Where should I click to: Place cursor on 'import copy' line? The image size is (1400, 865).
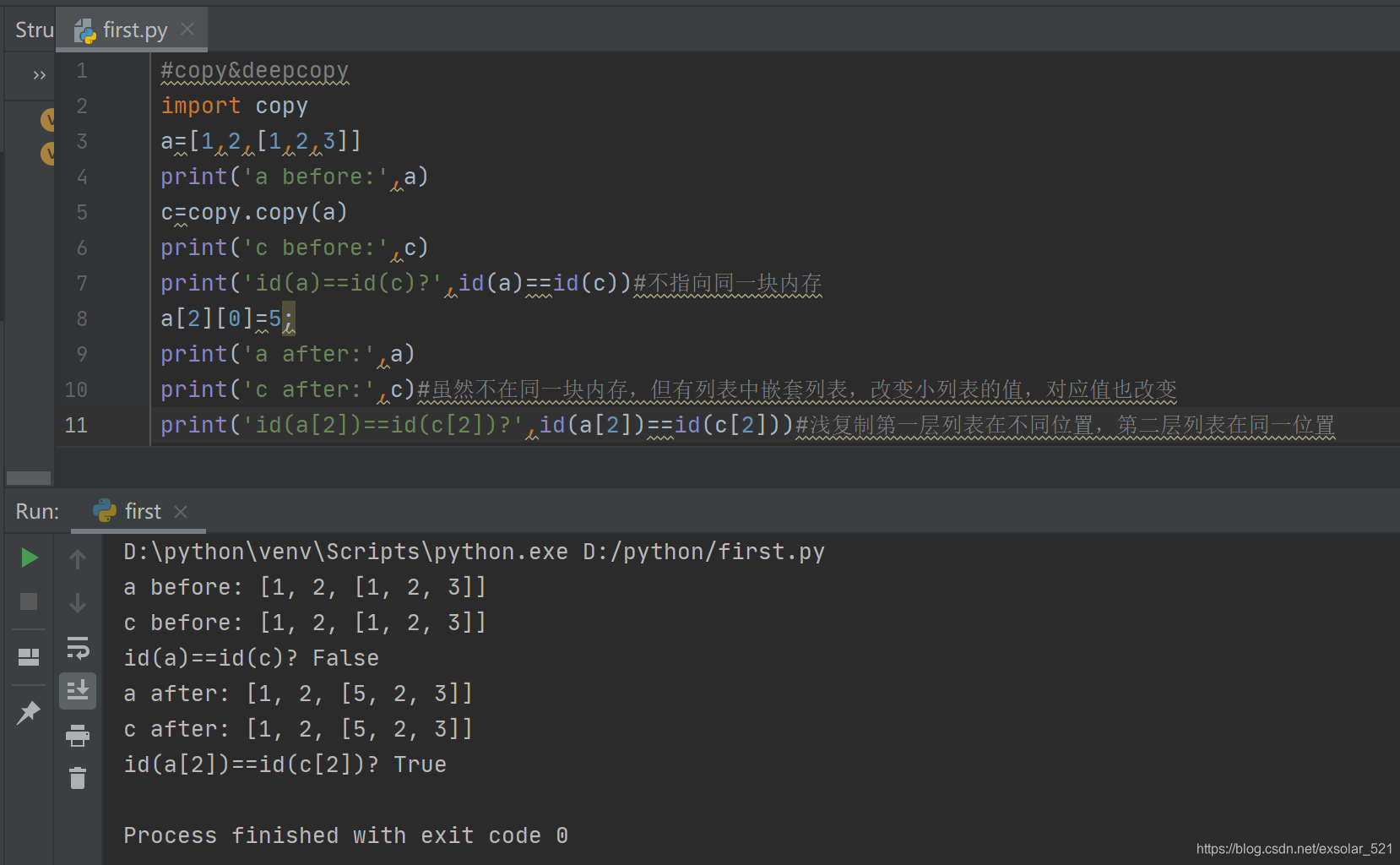(234, 106)
